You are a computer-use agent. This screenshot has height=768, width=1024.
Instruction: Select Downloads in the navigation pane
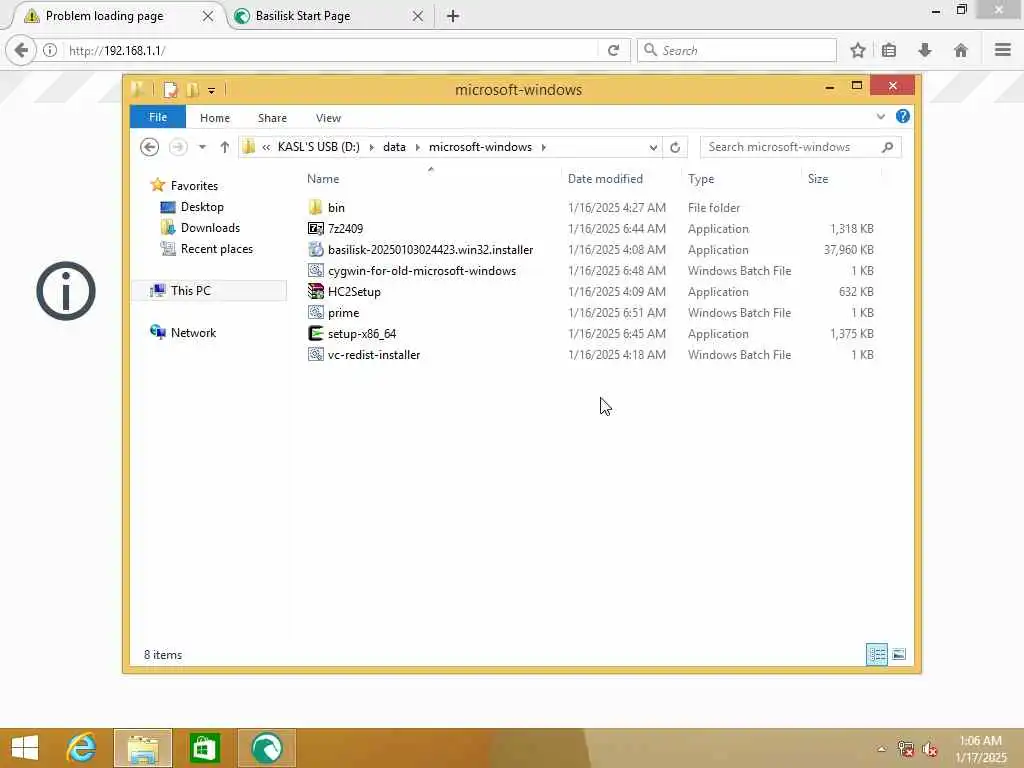pyautogui.click(x=210, y=227)
